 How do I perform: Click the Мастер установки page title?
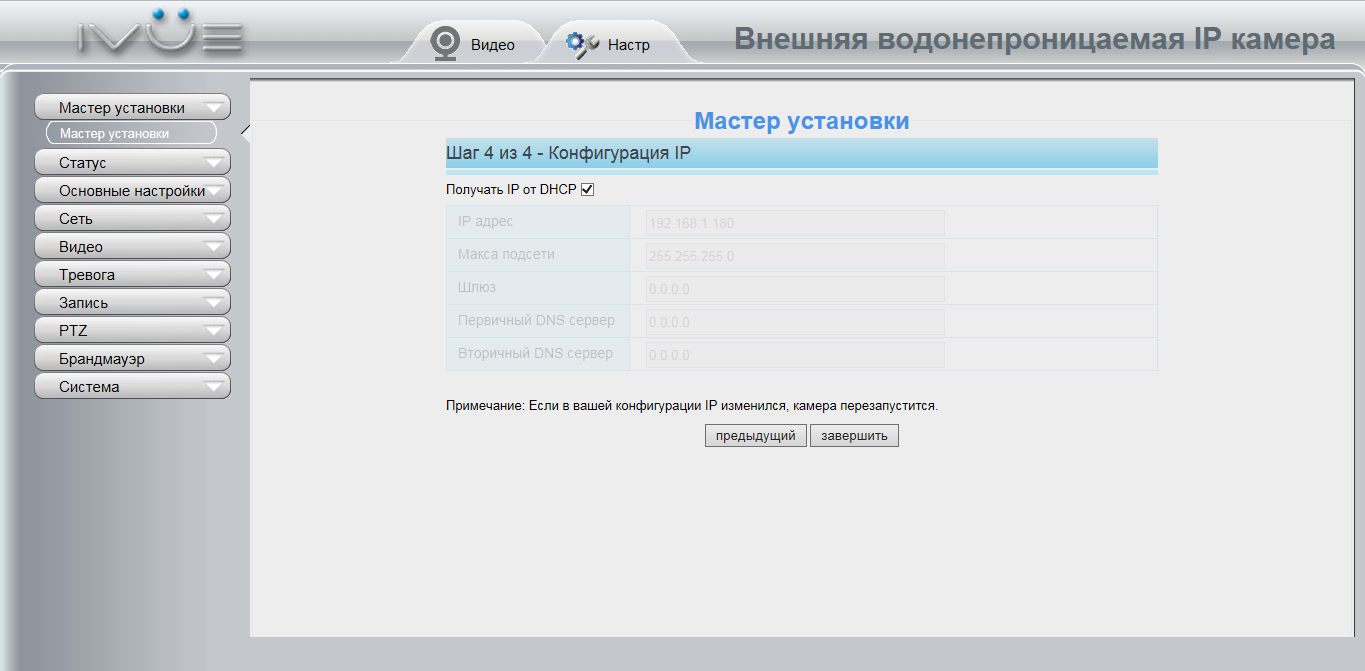pos(802,121)
